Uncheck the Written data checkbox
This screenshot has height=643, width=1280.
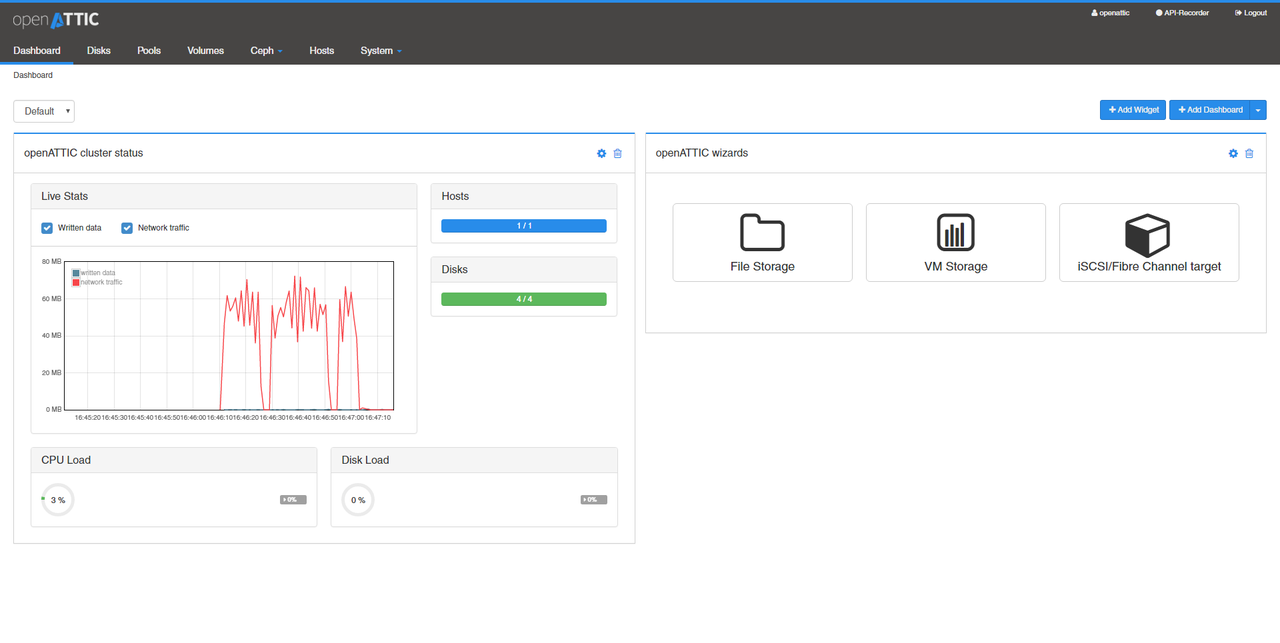47,228
